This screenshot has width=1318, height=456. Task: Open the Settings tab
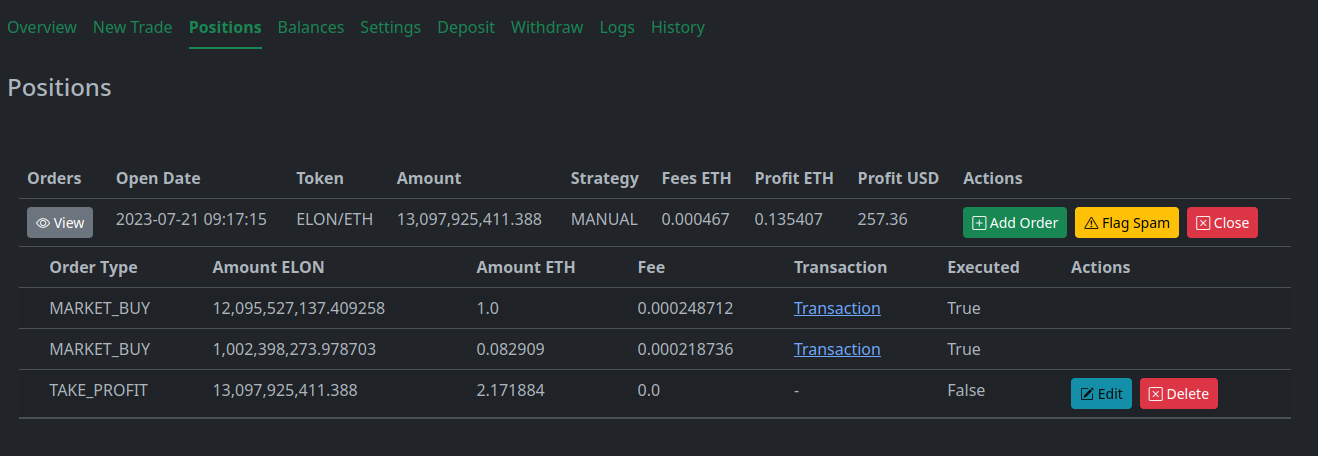click(390, 27)
